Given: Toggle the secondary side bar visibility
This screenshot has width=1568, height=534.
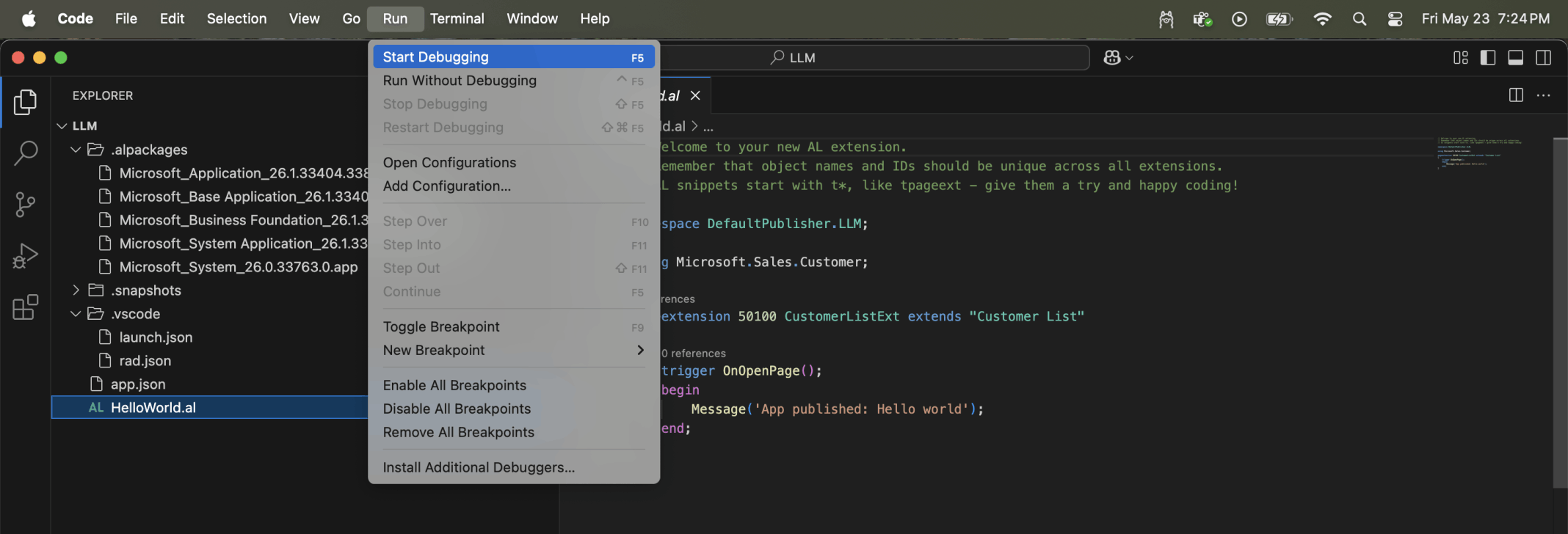Looking at the screenshot, I should point(1544,58).
